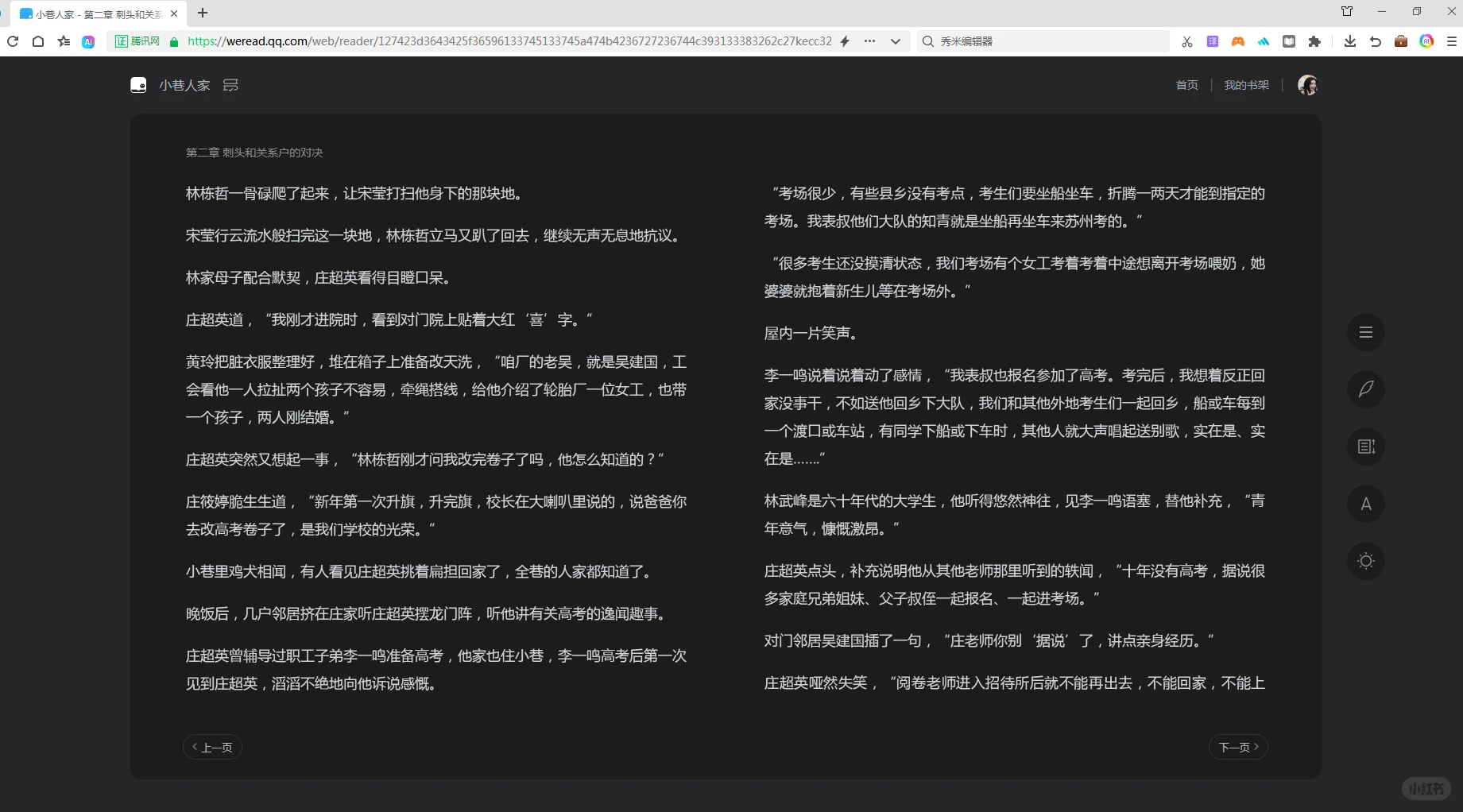Click chapter heading 第二章 刺头和关系户的对决
The image size is (1463, 812).
(254, 153)
